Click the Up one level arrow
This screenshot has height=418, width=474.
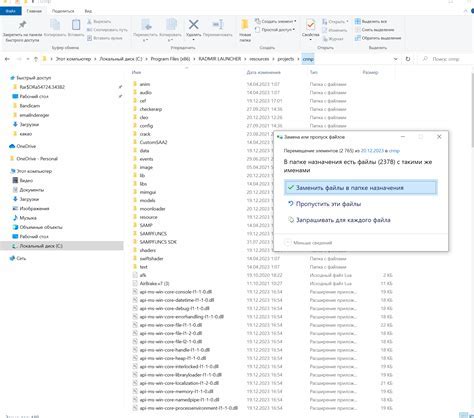(36, 59)
